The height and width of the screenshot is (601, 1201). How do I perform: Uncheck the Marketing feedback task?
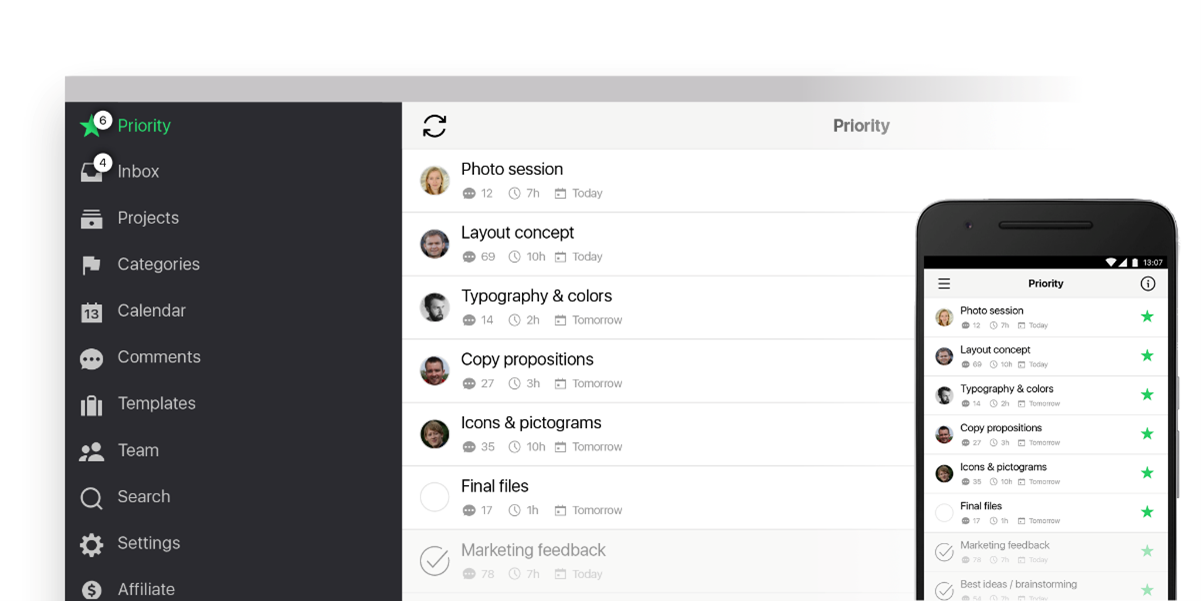coord(435,561)
